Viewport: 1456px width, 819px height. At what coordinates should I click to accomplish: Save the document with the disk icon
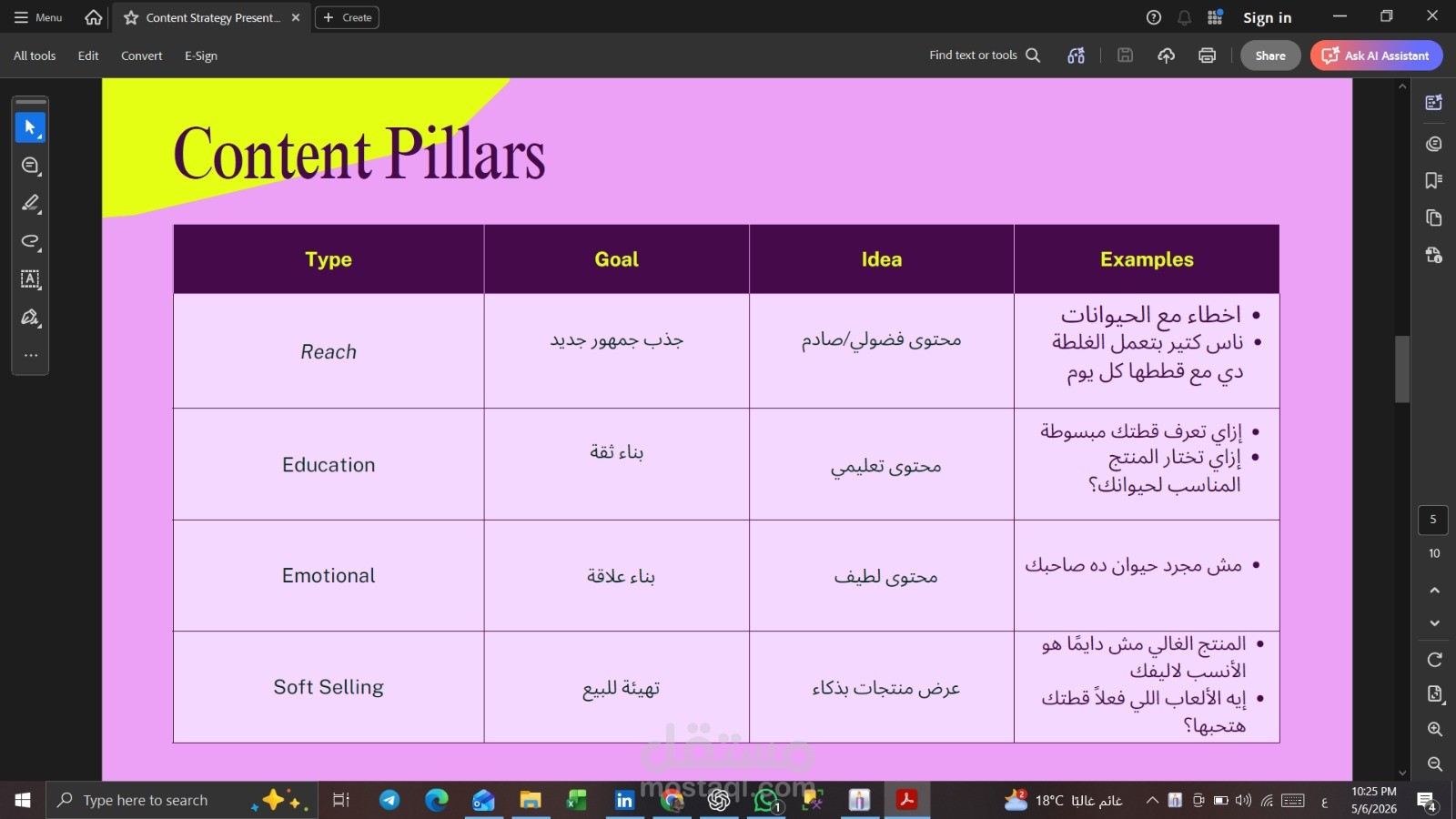tap(1126, 56)
